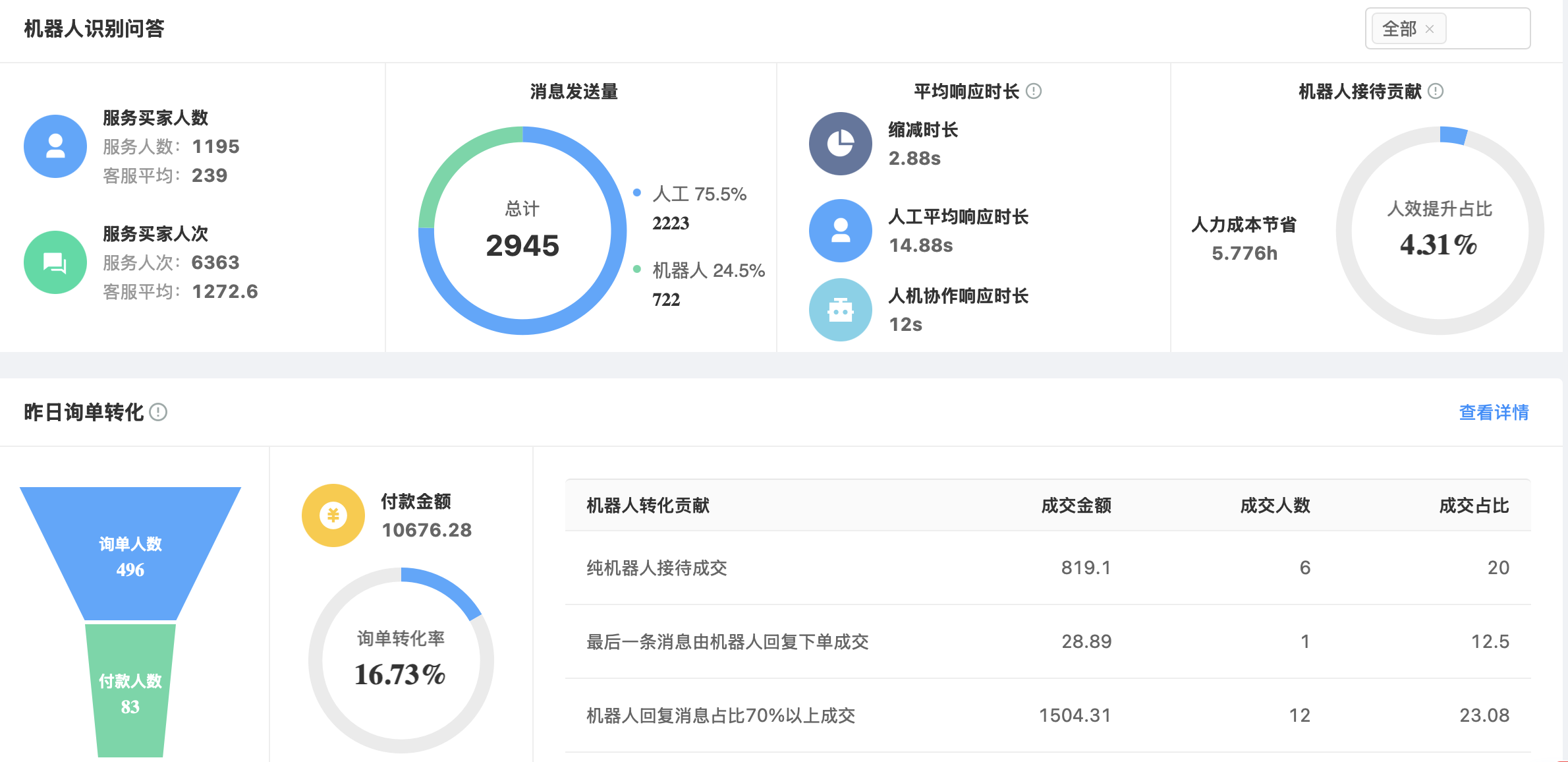1568x762 pixels.
Task: Click the chat bubble icon for 服务买家人次
Action: [x=55, y=262]
